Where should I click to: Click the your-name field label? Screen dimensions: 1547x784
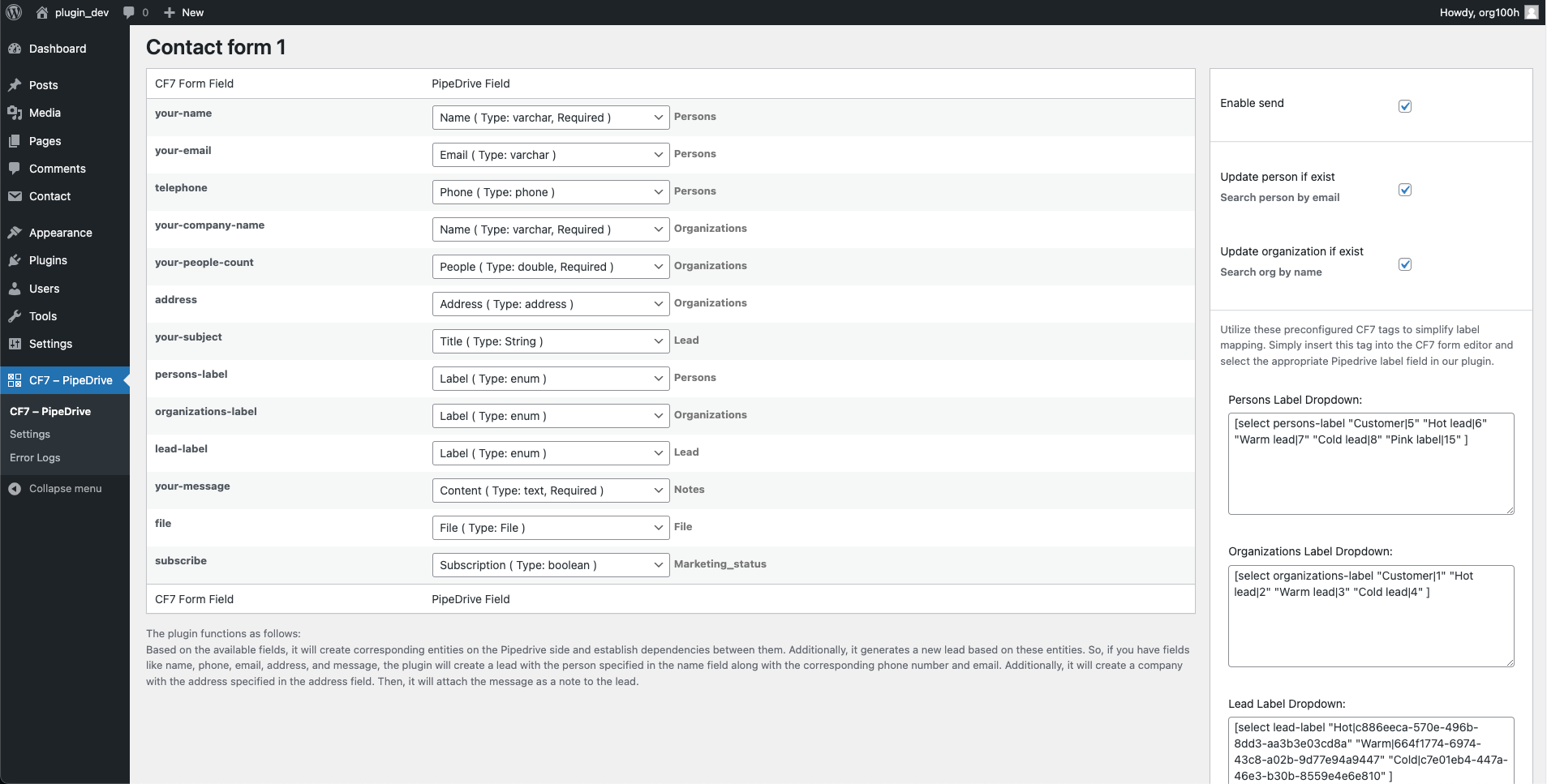(x=183, y=114)
